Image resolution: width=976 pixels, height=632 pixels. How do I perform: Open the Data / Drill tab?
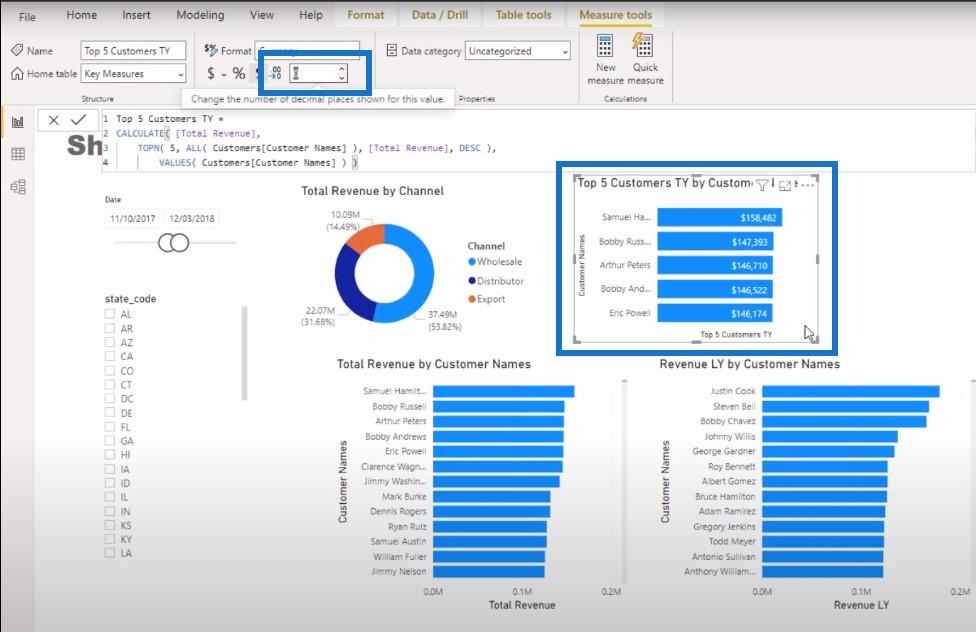coord(439,15)
